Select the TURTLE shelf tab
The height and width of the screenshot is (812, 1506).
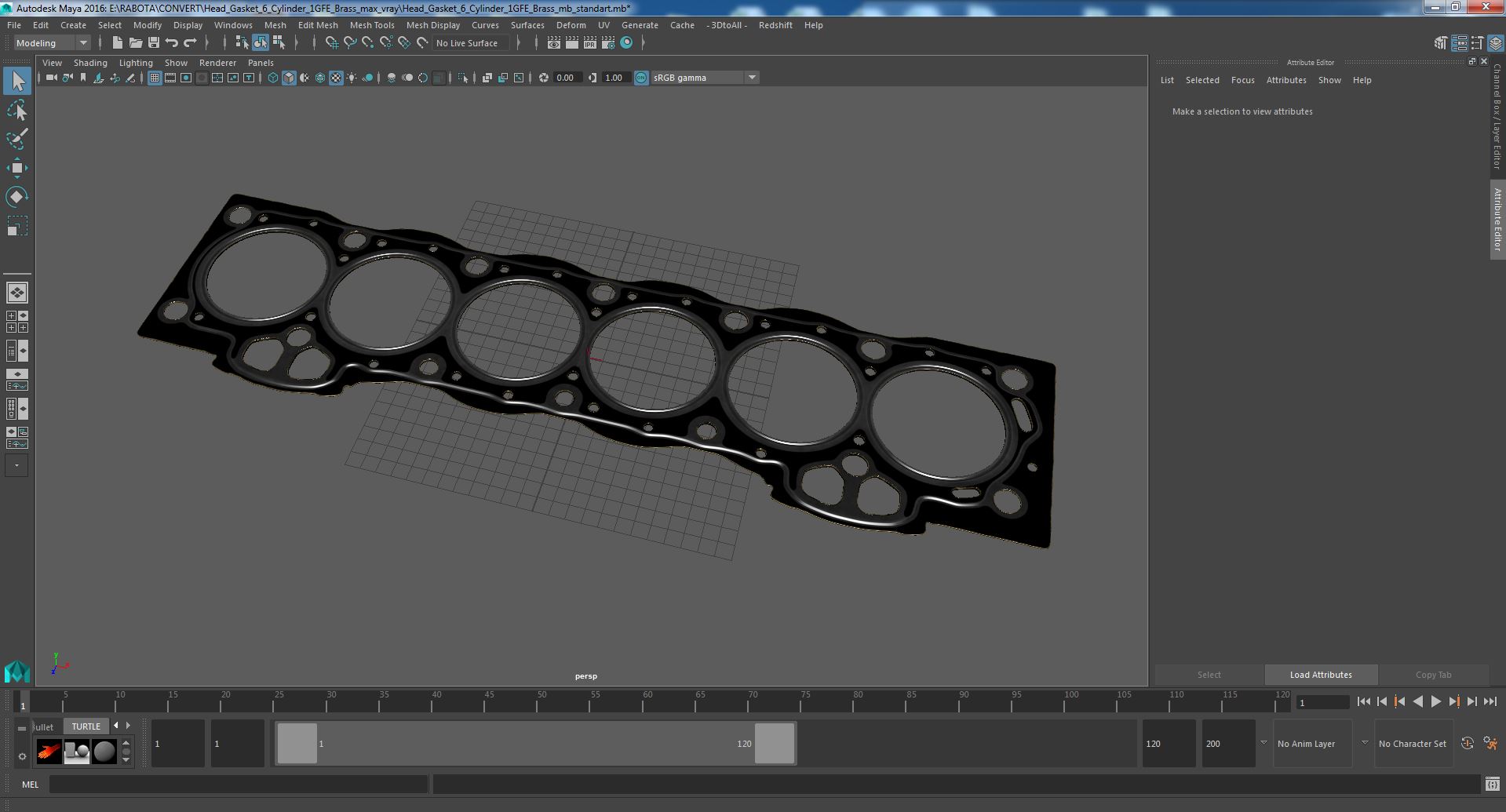(x=86, y=726)
